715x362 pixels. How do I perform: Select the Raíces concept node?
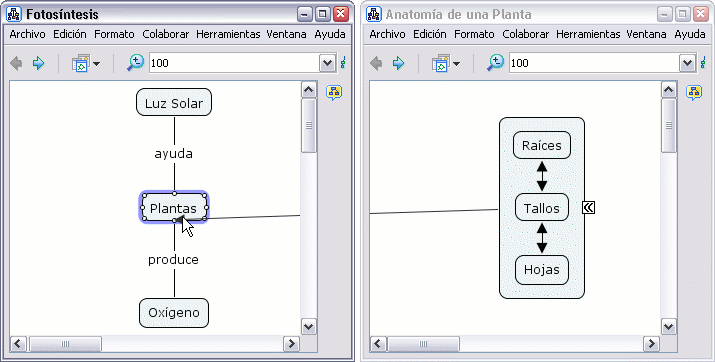click(542, 145)
